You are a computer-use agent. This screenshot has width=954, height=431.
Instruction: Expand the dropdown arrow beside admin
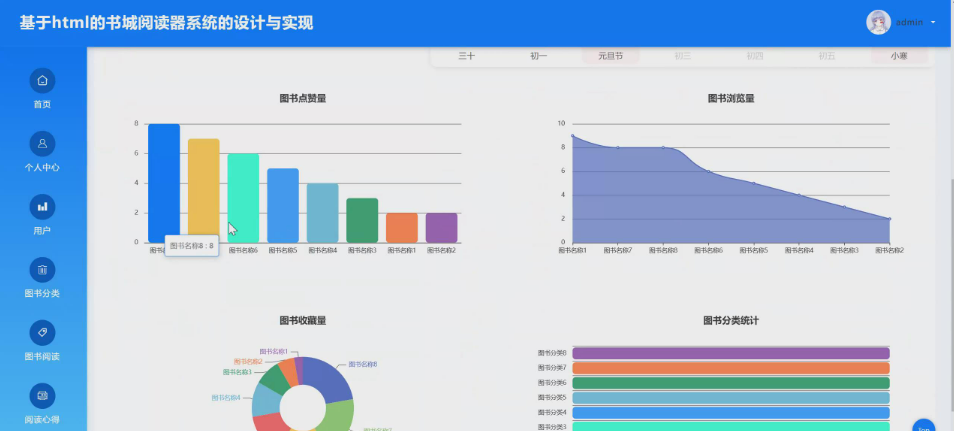point(933,23)
